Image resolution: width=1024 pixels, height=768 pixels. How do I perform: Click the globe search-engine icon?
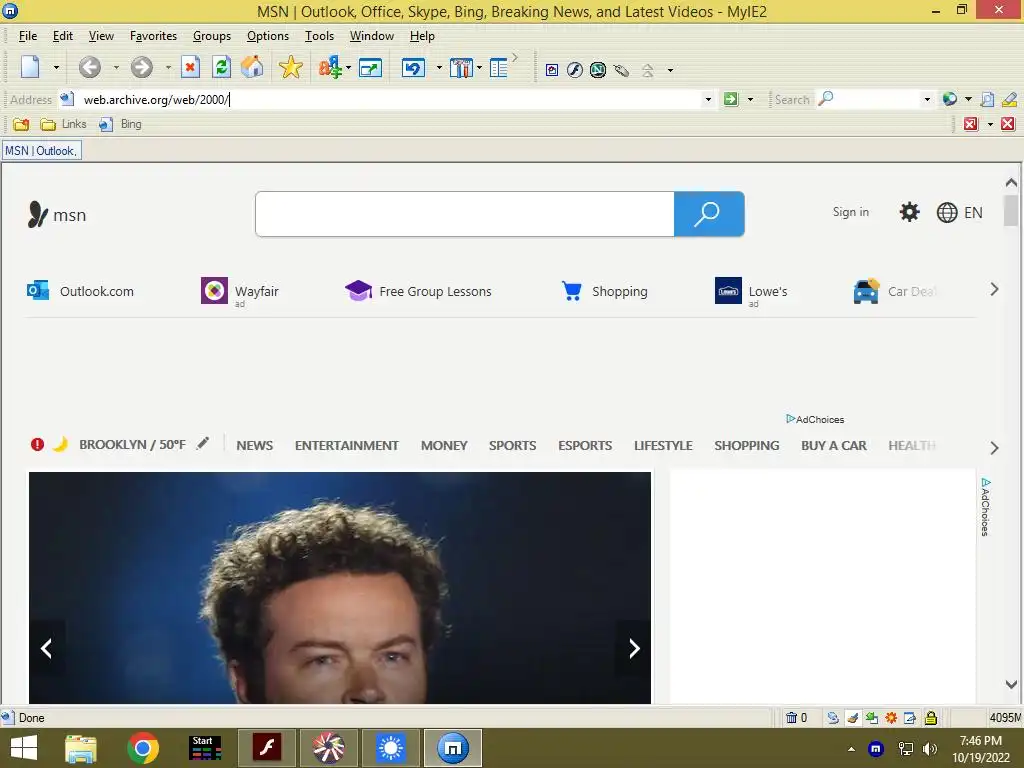[950, 99]
